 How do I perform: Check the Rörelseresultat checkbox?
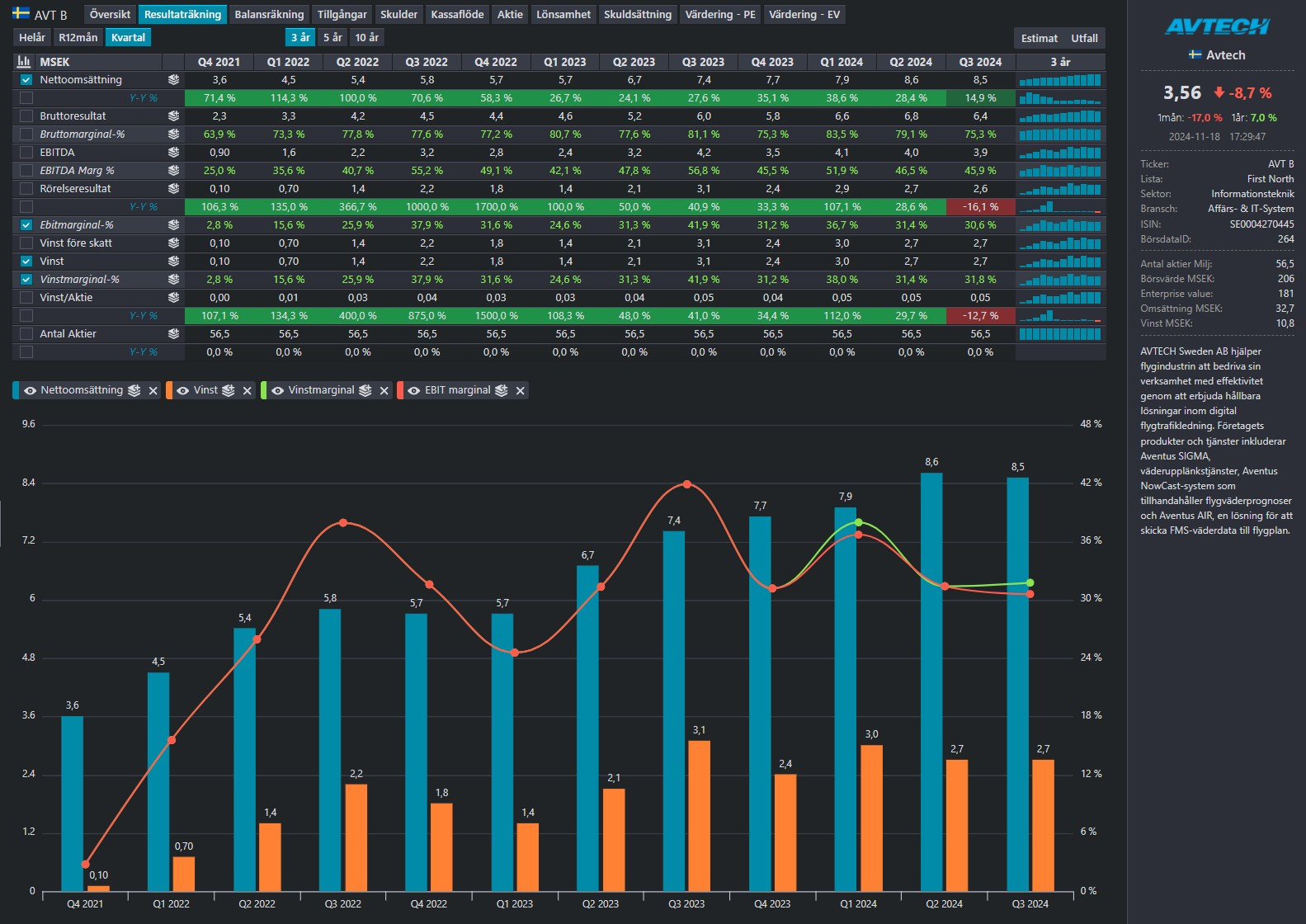pos(26,189)
